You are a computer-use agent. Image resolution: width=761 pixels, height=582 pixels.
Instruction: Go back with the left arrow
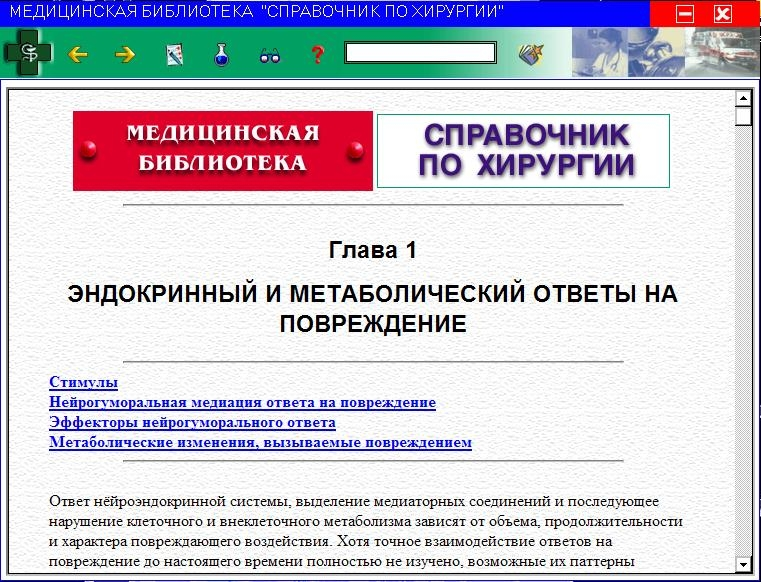pos(78,55)
